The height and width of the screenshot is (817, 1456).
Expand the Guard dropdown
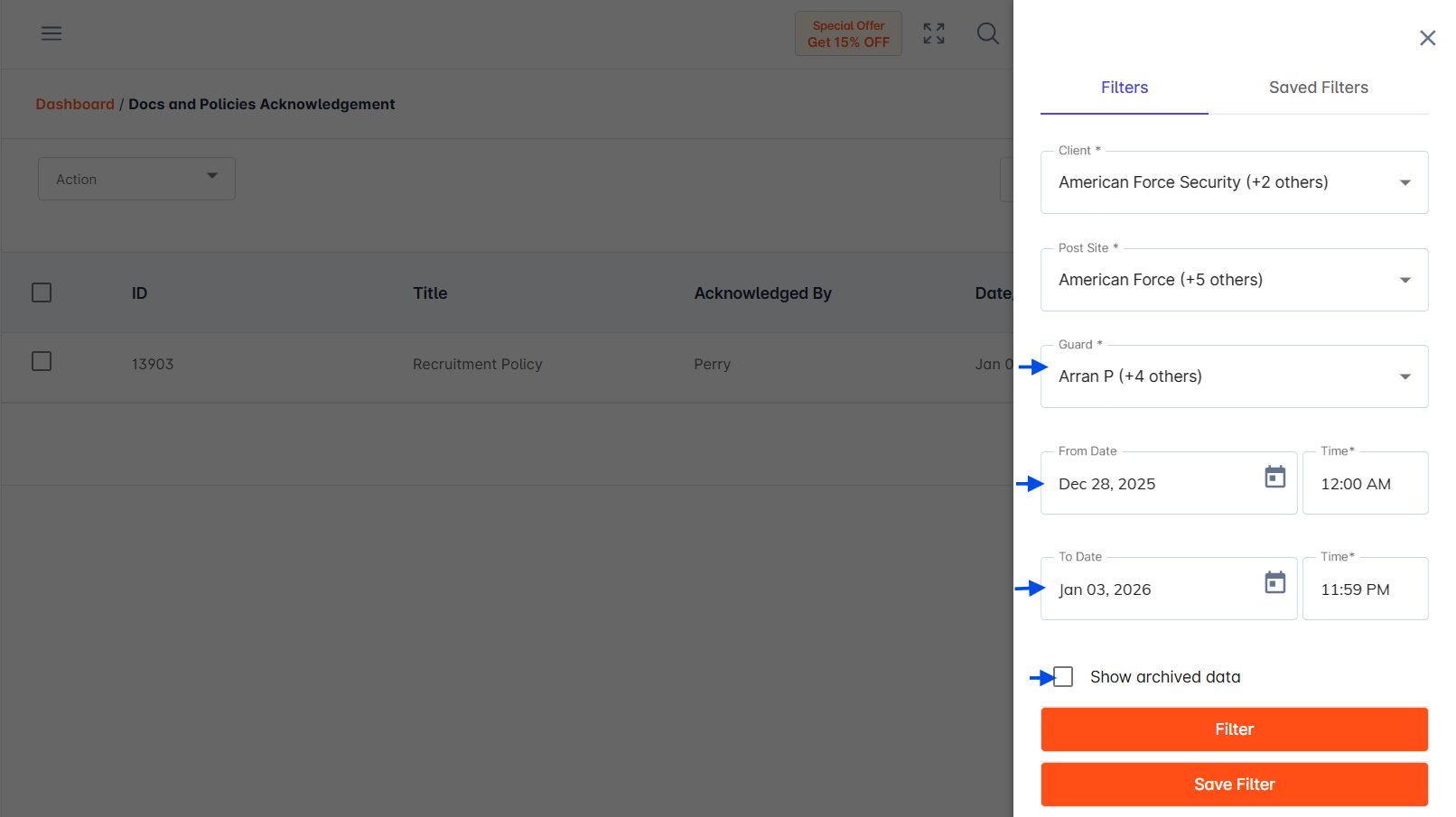[1234, 376]
